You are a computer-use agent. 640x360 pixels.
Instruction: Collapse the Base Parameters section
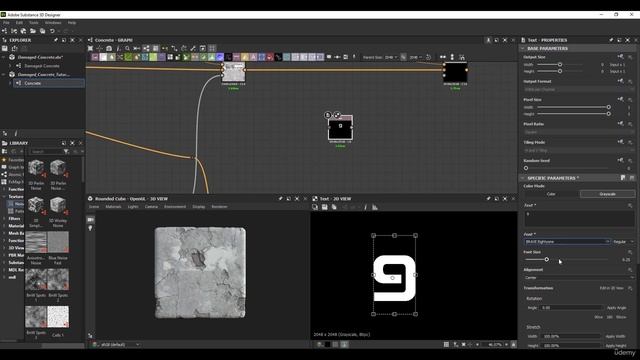click(522, 48)
